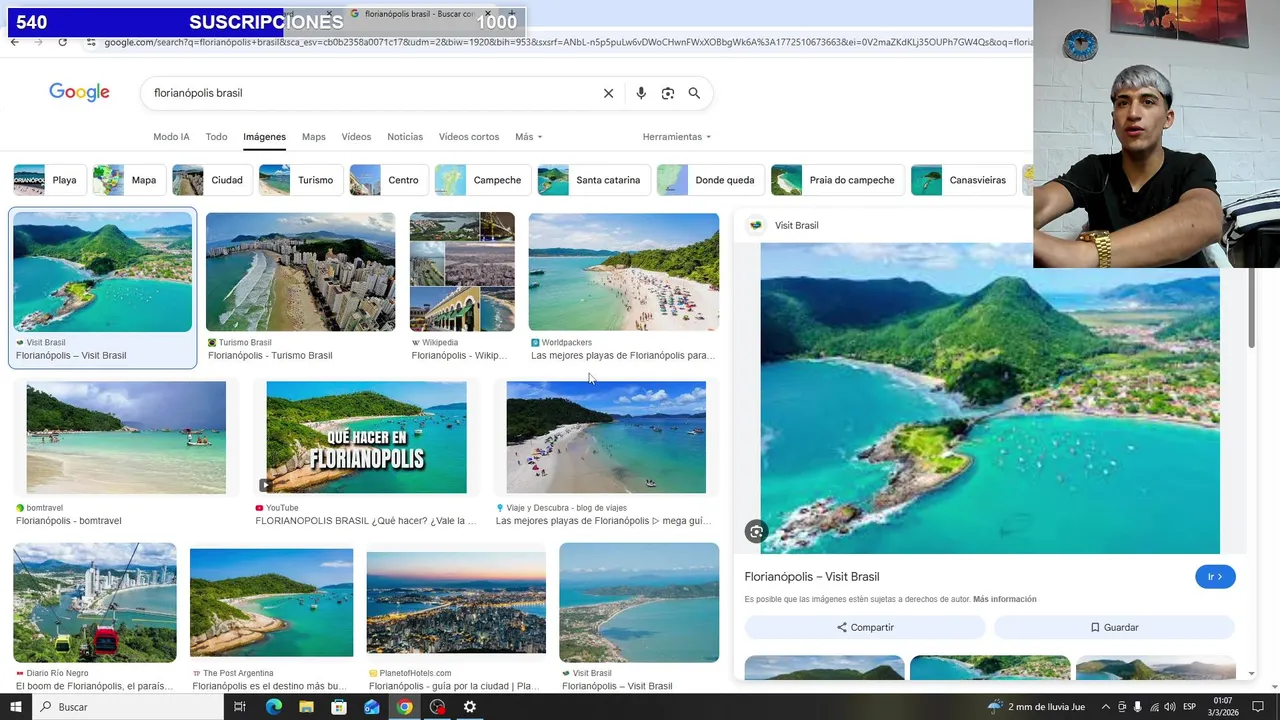The height and width of the screenshot is (720, 1280).
Task: Go to the Google logo homepage
Action: pos(79,92)
